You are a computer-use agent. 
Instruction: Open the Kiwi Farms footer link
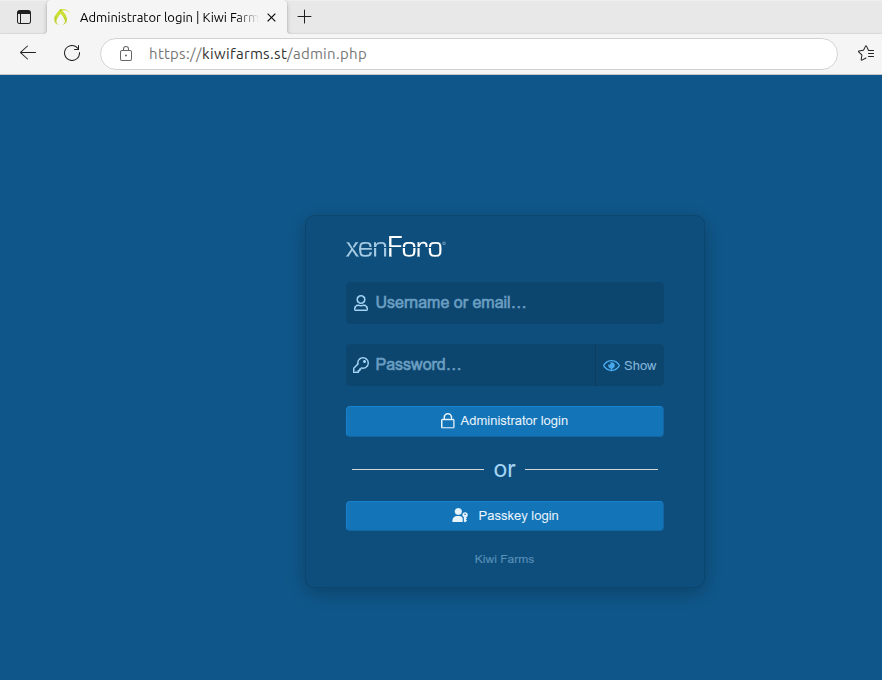[504, 559]
